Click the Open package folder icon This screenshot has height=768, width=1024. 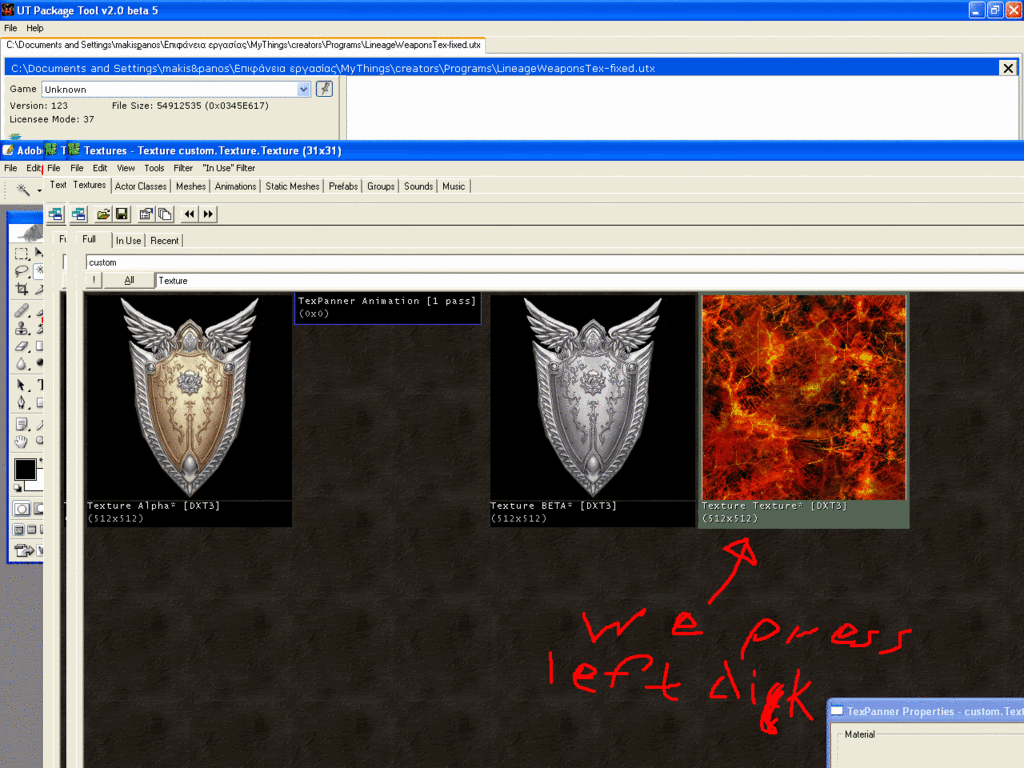[103, 214]
